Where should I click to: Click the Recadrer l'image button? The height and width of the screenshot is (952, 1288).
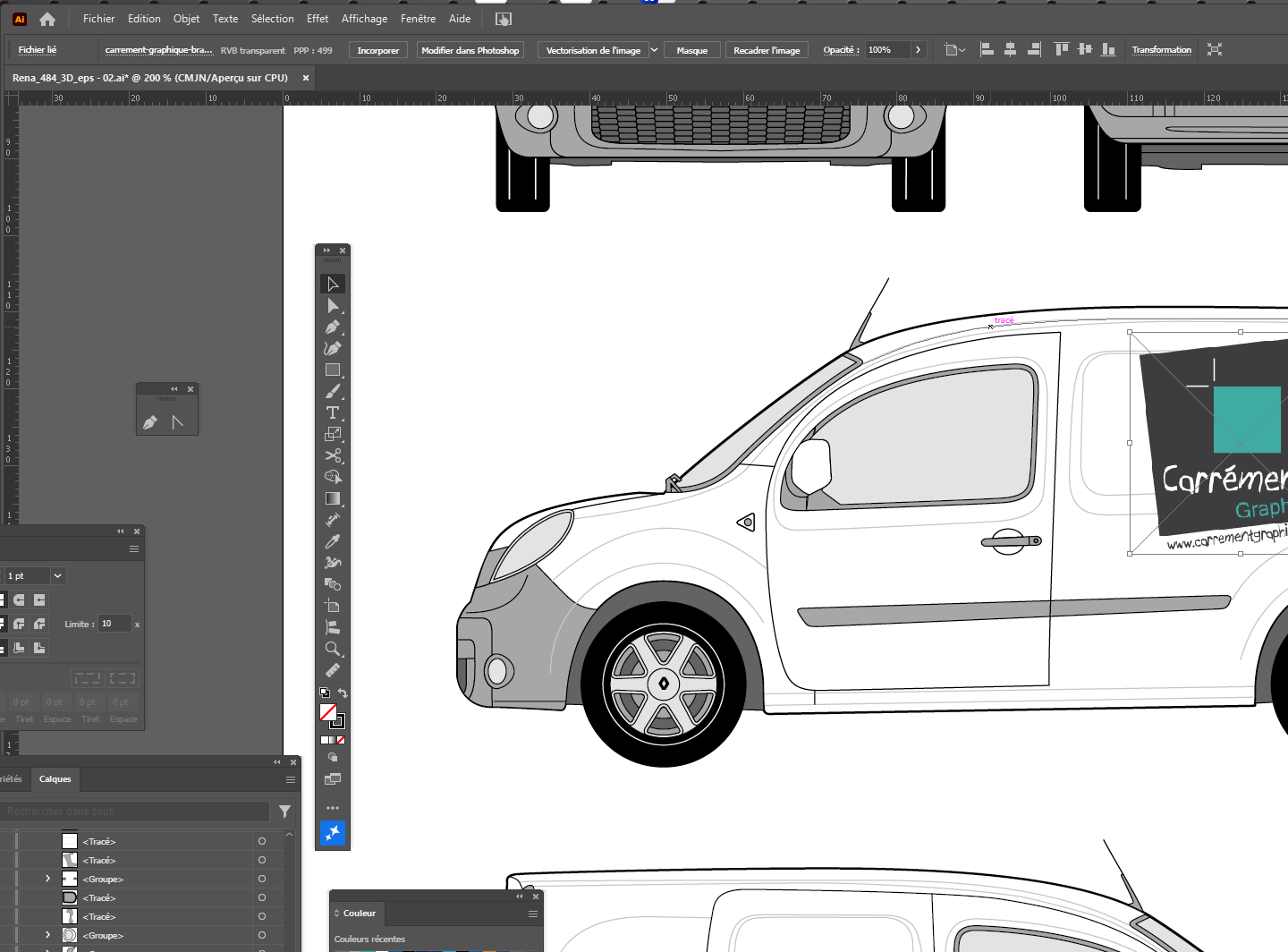766,50
